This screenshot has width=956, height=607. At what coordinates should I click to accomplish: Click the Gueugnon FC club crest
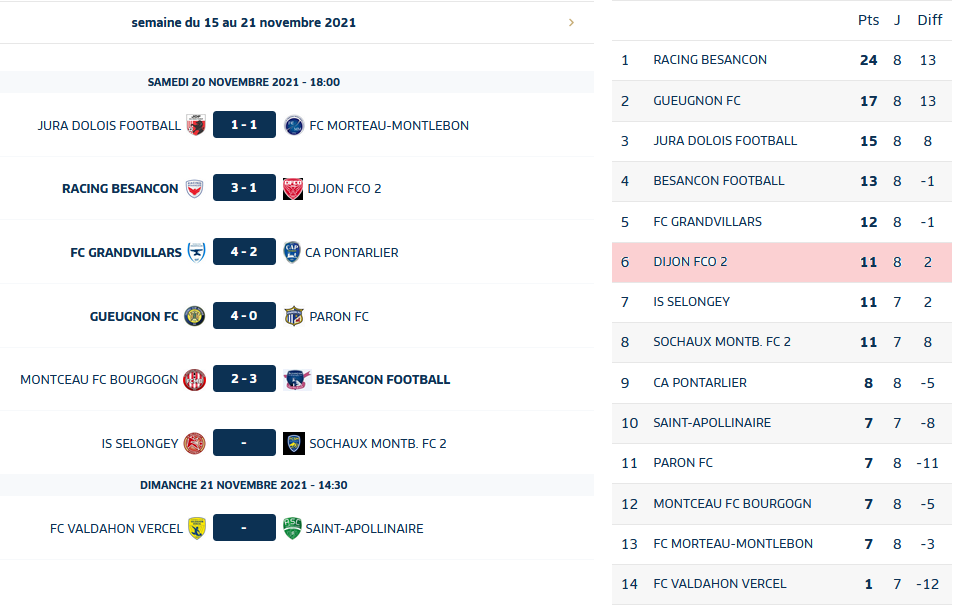pos(194,316)
